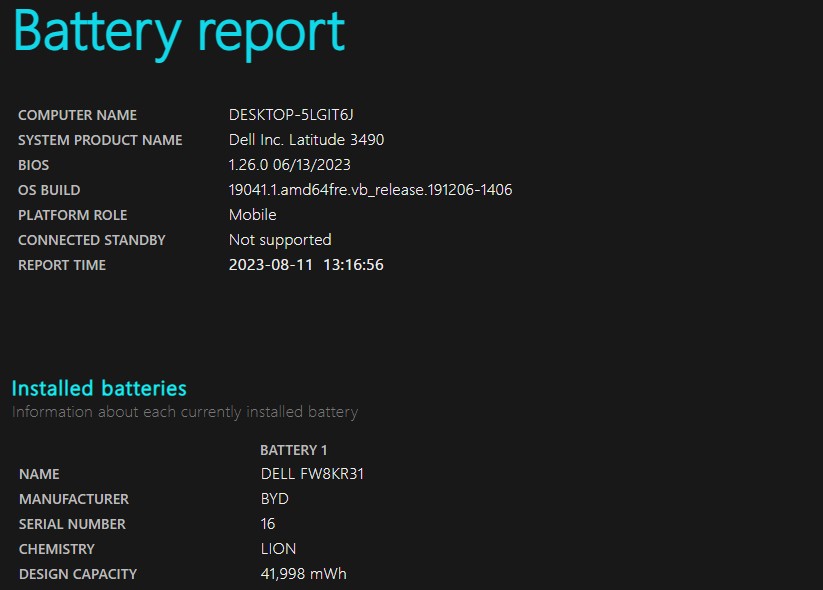Click the report time 2023-08-11 13:16:56

pos(306,265)
